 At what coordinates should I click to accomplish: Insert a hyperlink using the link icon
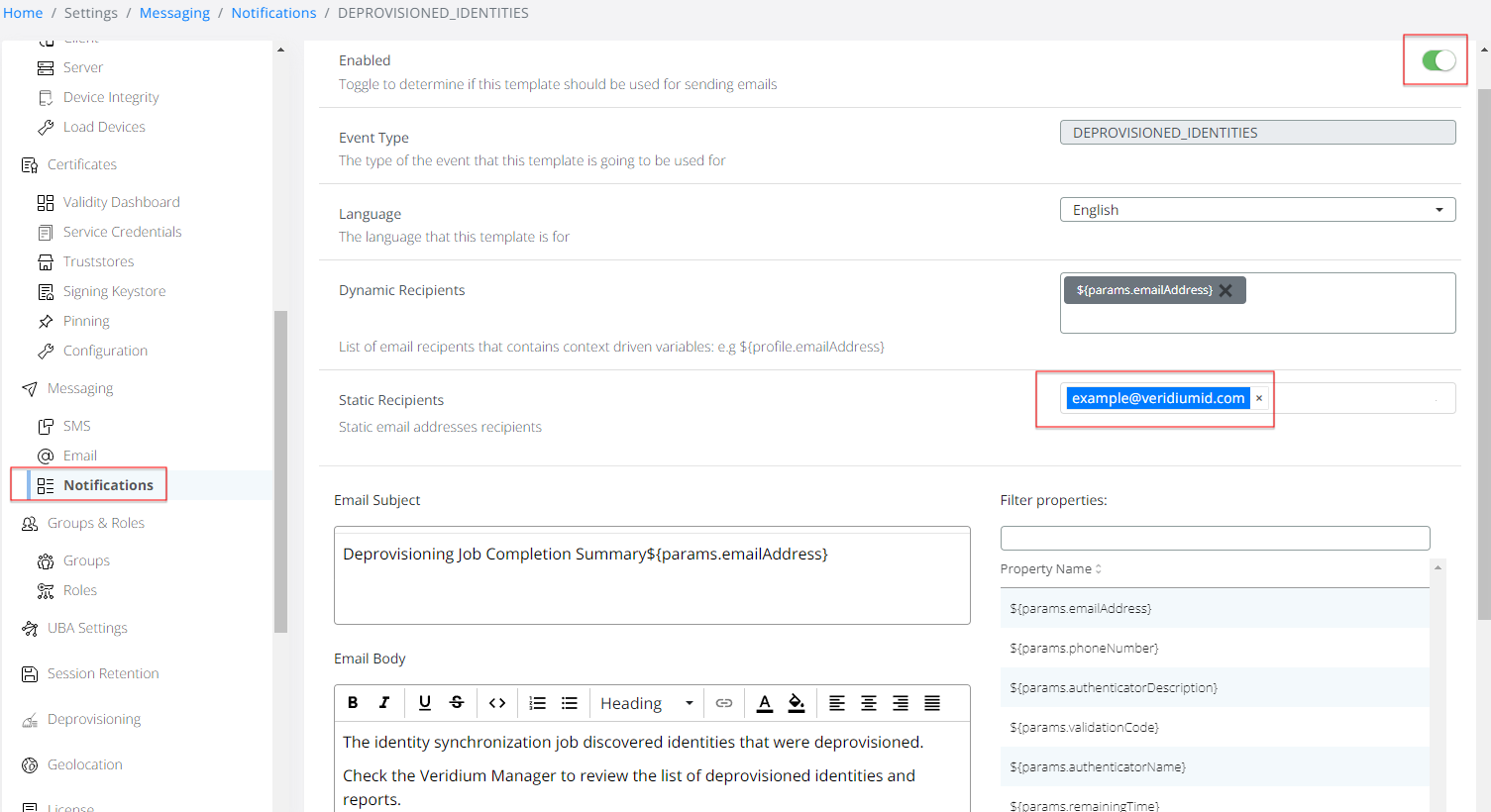tap(724, 703)
